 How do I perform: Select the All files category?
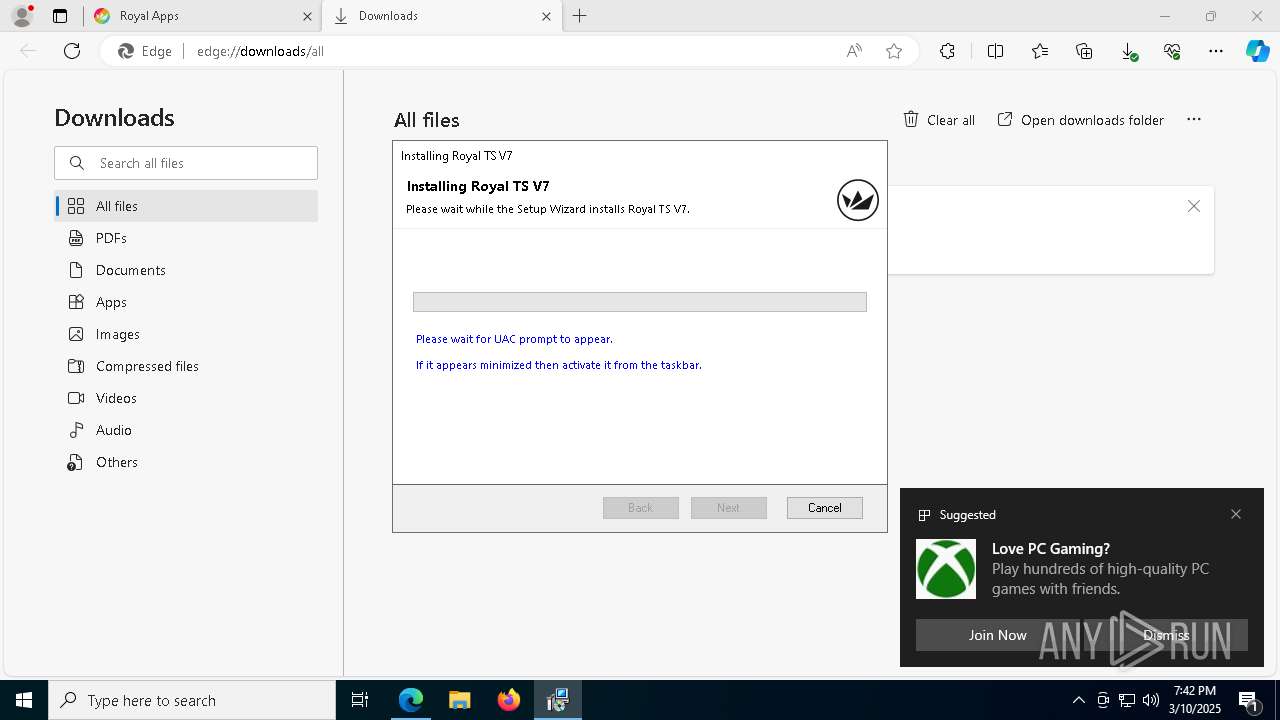point(186,206)
